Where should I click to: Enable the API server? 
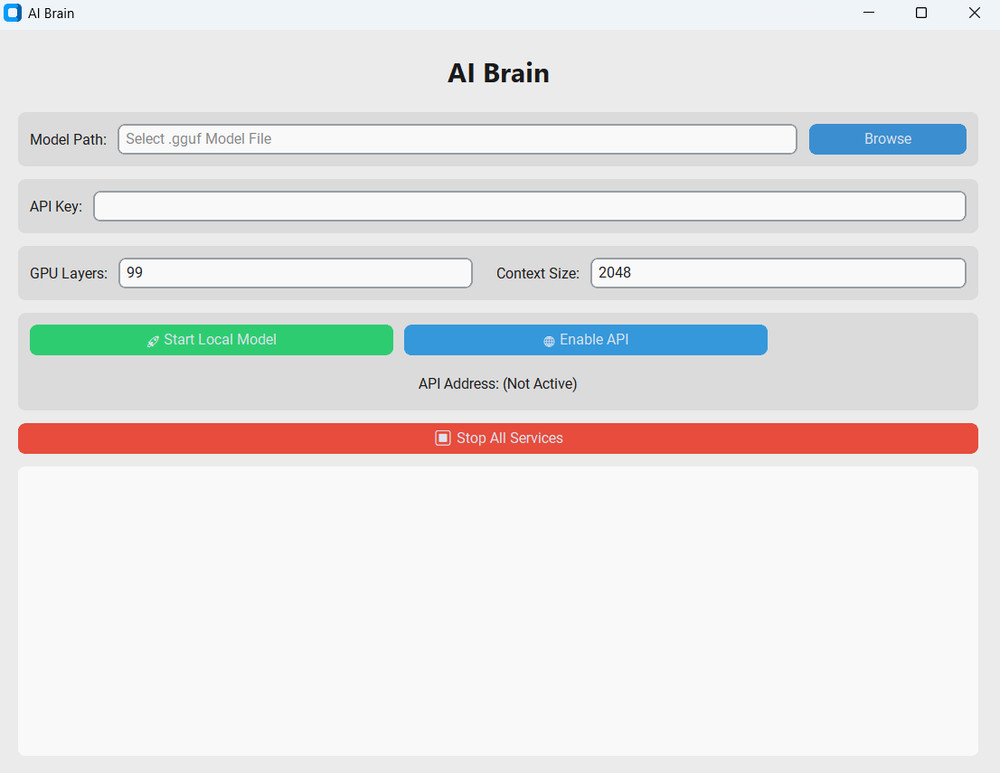585,340
